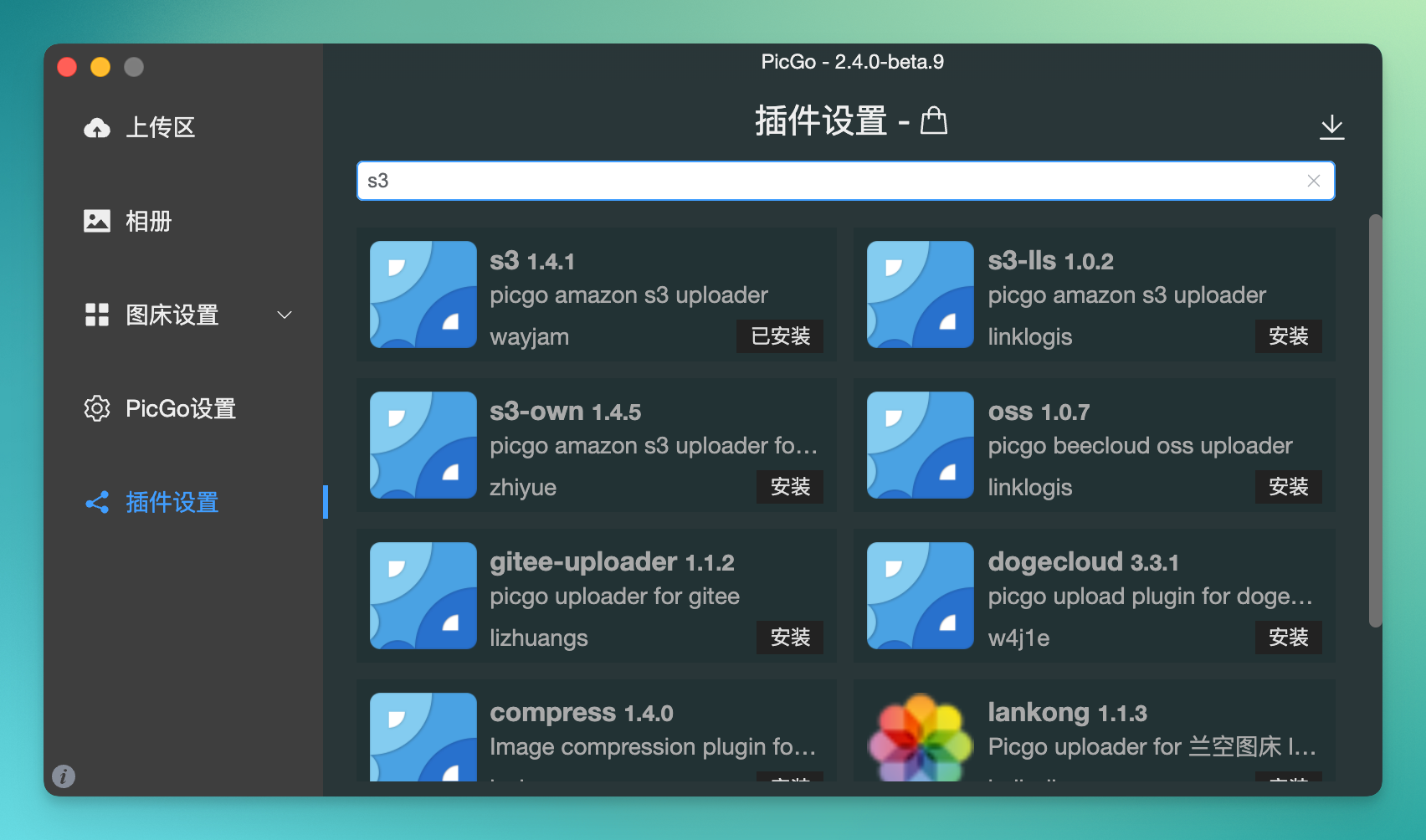Click the s3-own 1.4.5 title
The height and width of the screenshot is (840, 1426).
[566, 412]
